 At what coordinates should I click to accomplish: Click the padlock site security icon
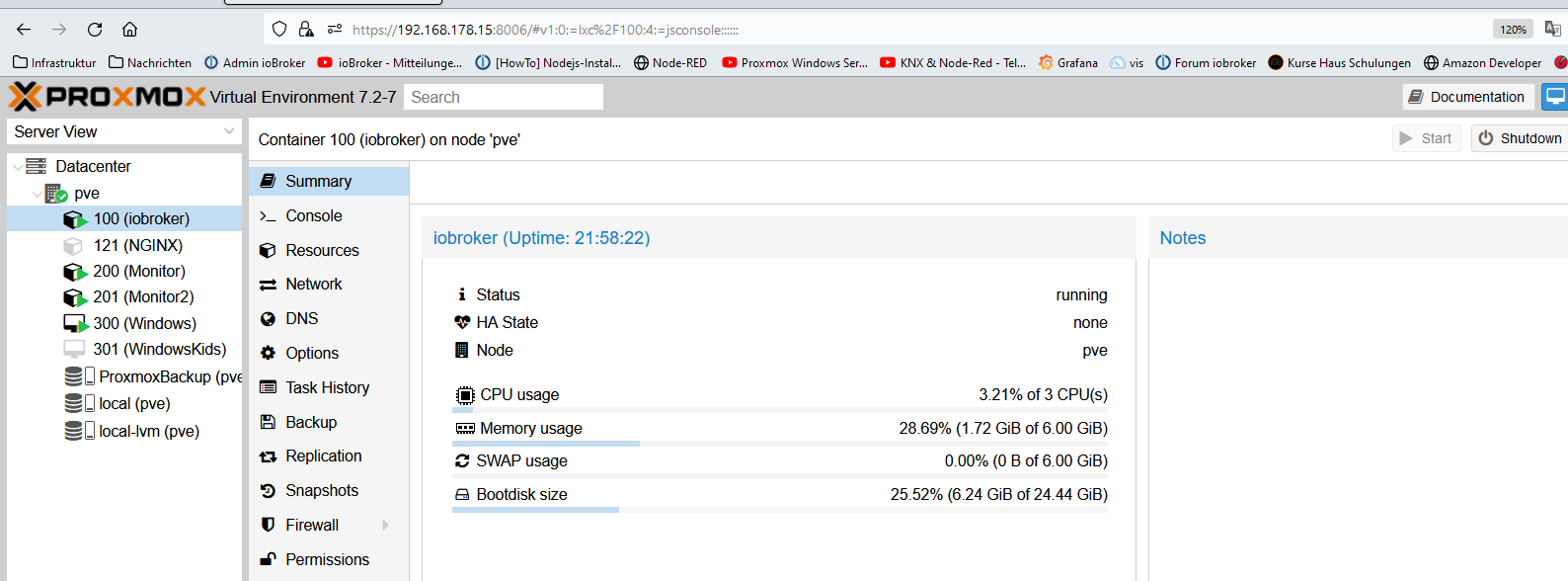coord(306,30)
